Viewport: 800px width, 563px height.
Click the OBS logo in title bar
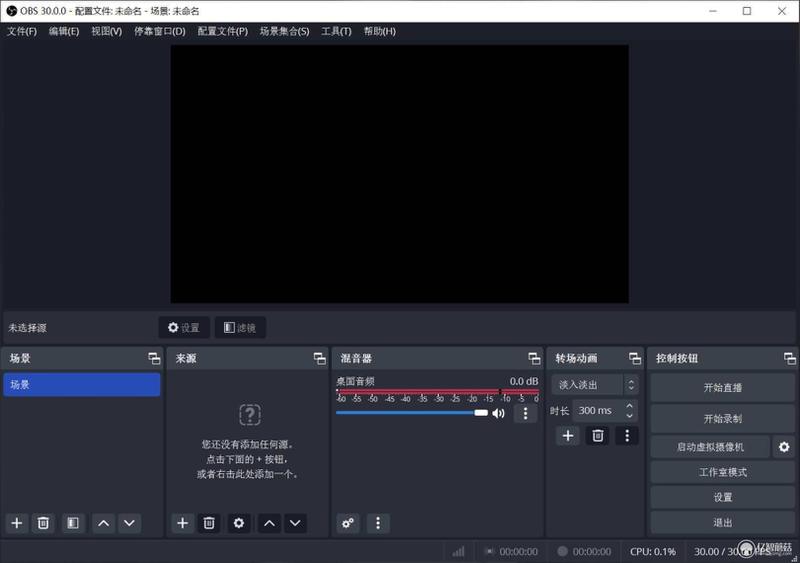coord(11,11)
